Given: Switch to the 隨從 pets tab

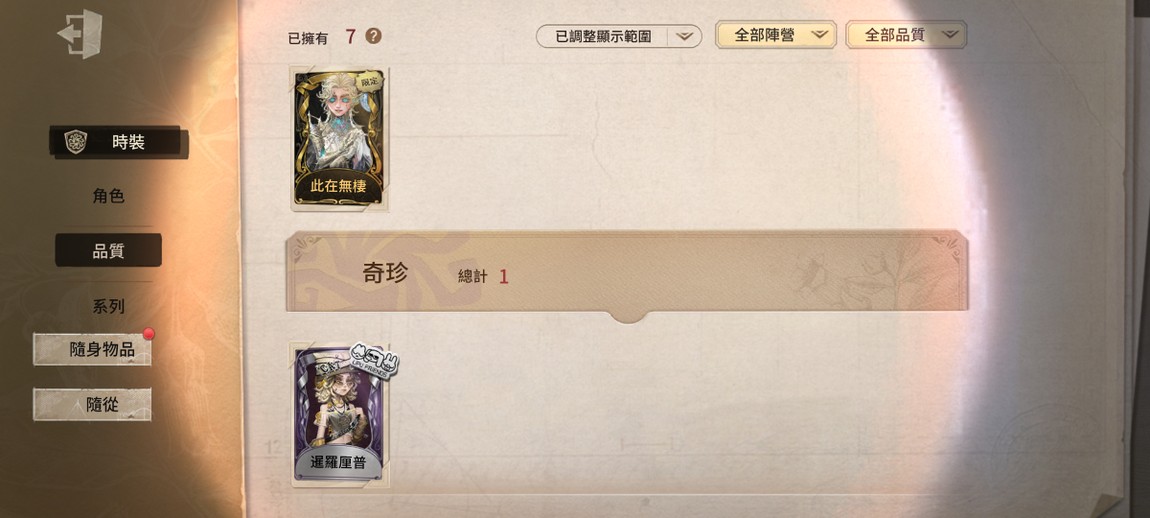Looking at the screenshot, I should point(92,404).
